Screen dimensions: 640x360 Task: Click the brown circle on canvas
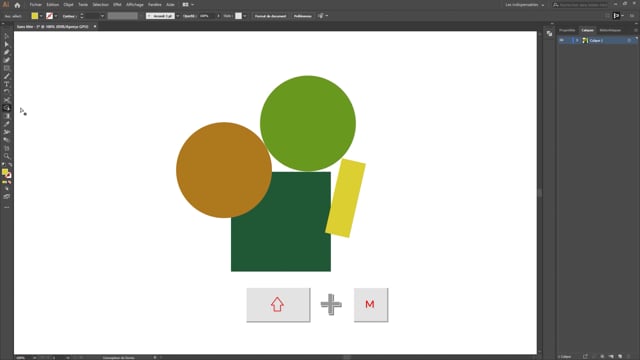coord(224,170)
